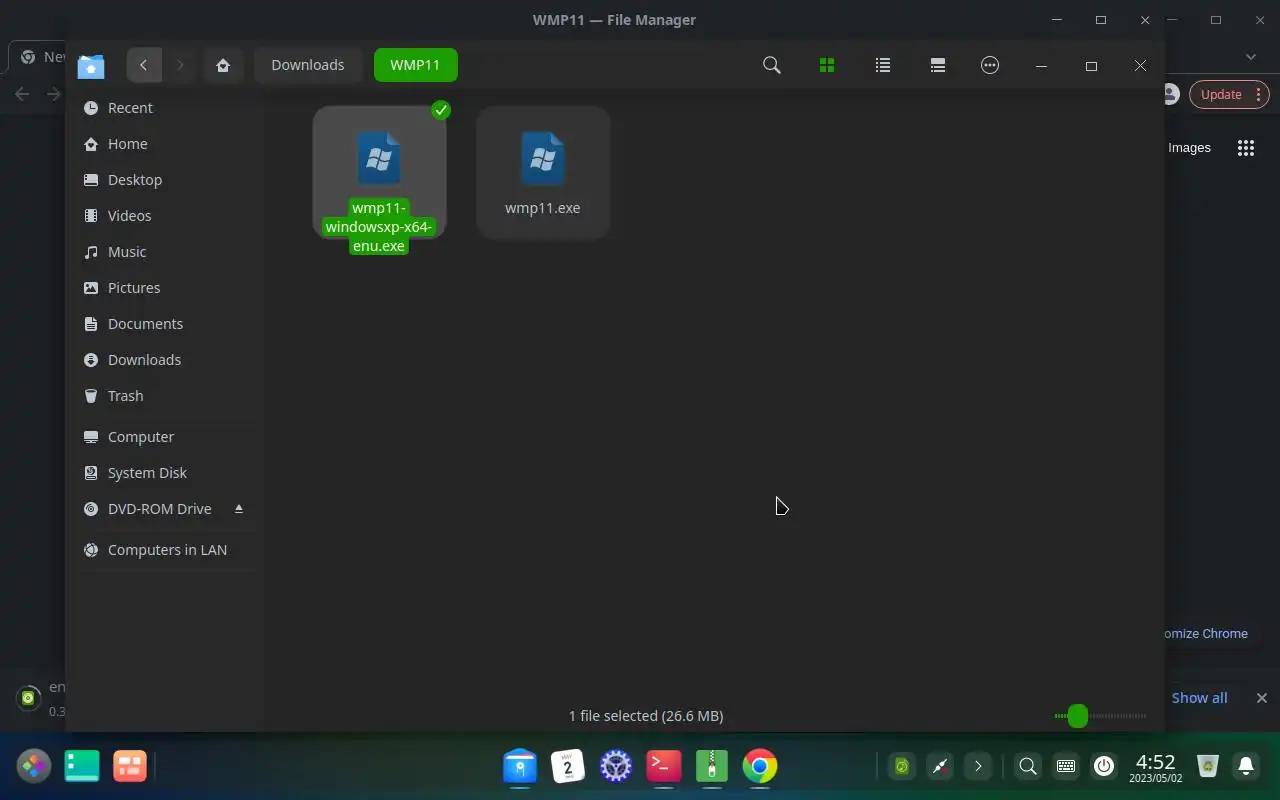Viewport: 1280px width, 800px height.
Task: Expand the tray with the arrow icon
Action: point(978,767)
